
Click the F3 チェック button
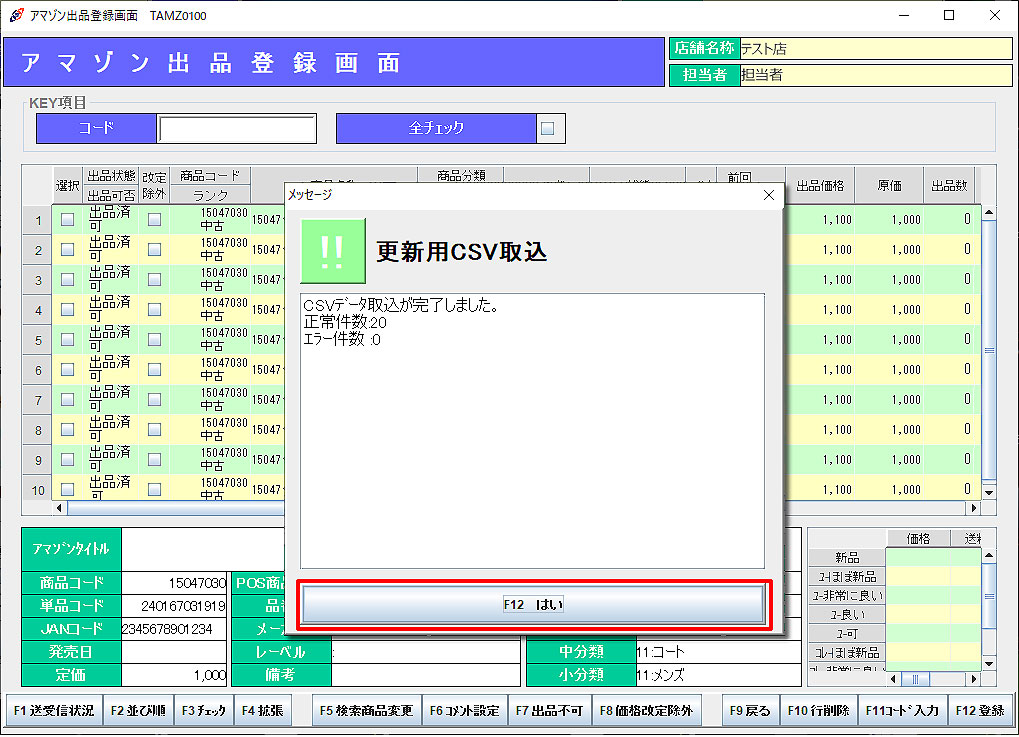click(203, 711)
